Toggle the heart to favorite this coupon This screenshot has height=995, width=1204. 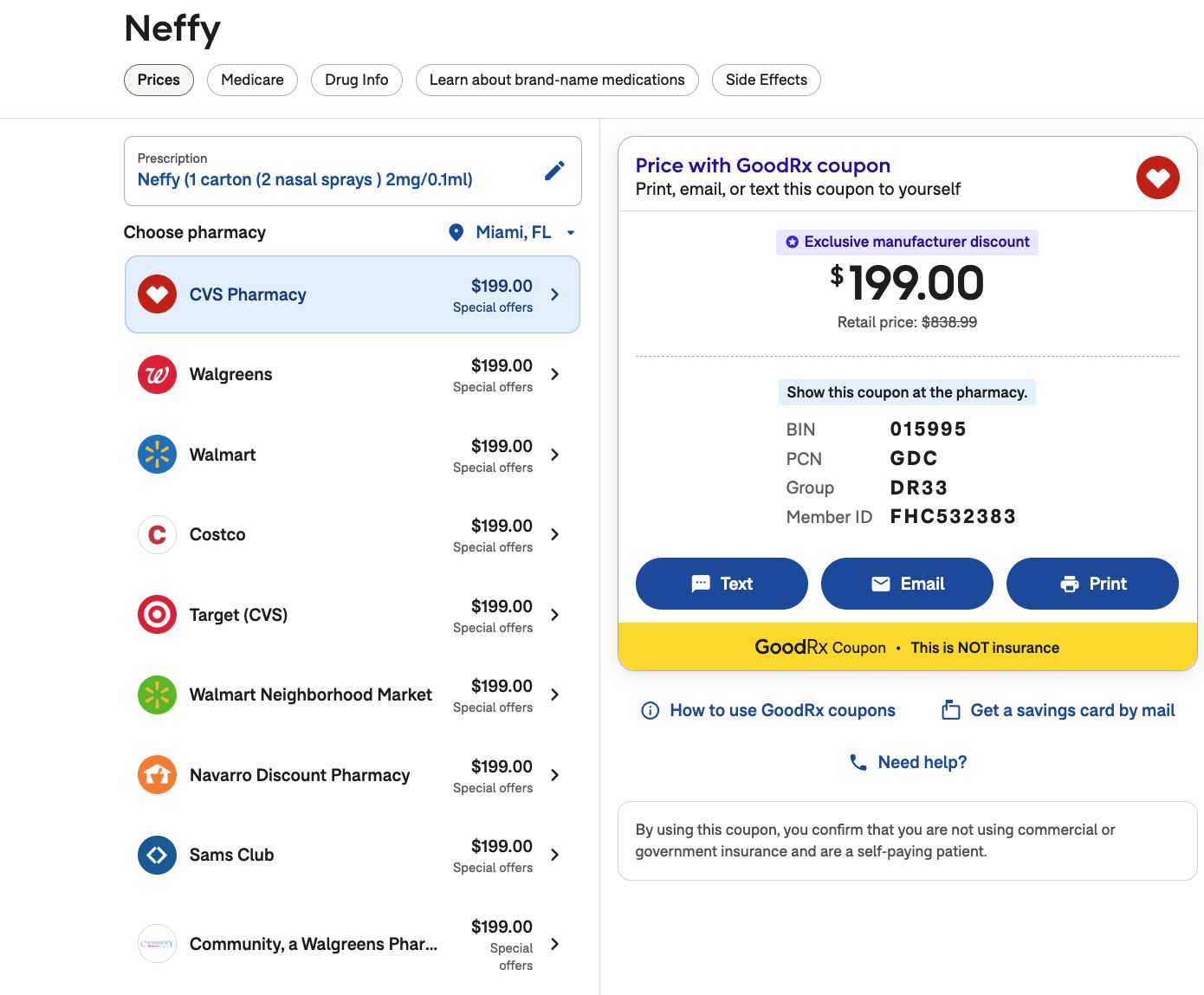[x=1158, y=177]
